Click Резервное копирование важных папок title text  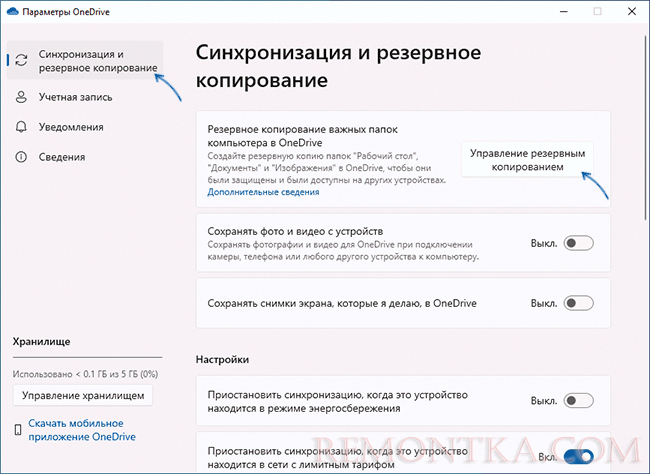click(303, 136)
